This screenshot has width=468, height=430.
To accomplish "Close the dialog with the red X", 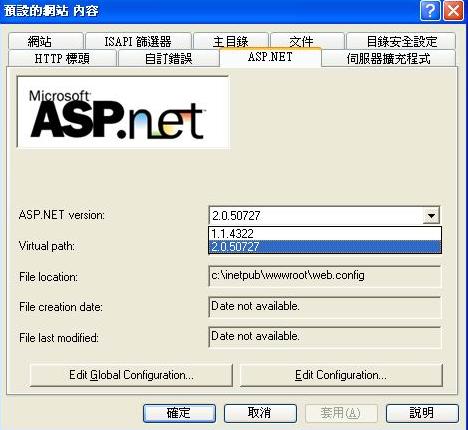I will 453,11.
